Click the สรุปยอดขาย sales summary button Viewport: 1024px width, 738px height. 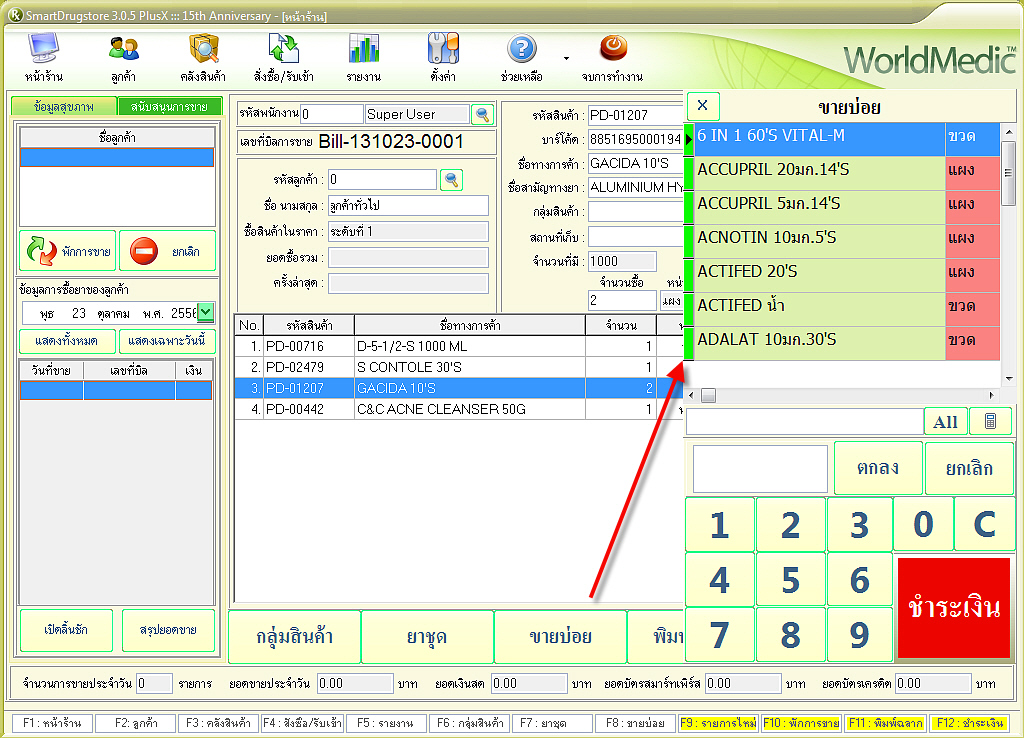168,630
